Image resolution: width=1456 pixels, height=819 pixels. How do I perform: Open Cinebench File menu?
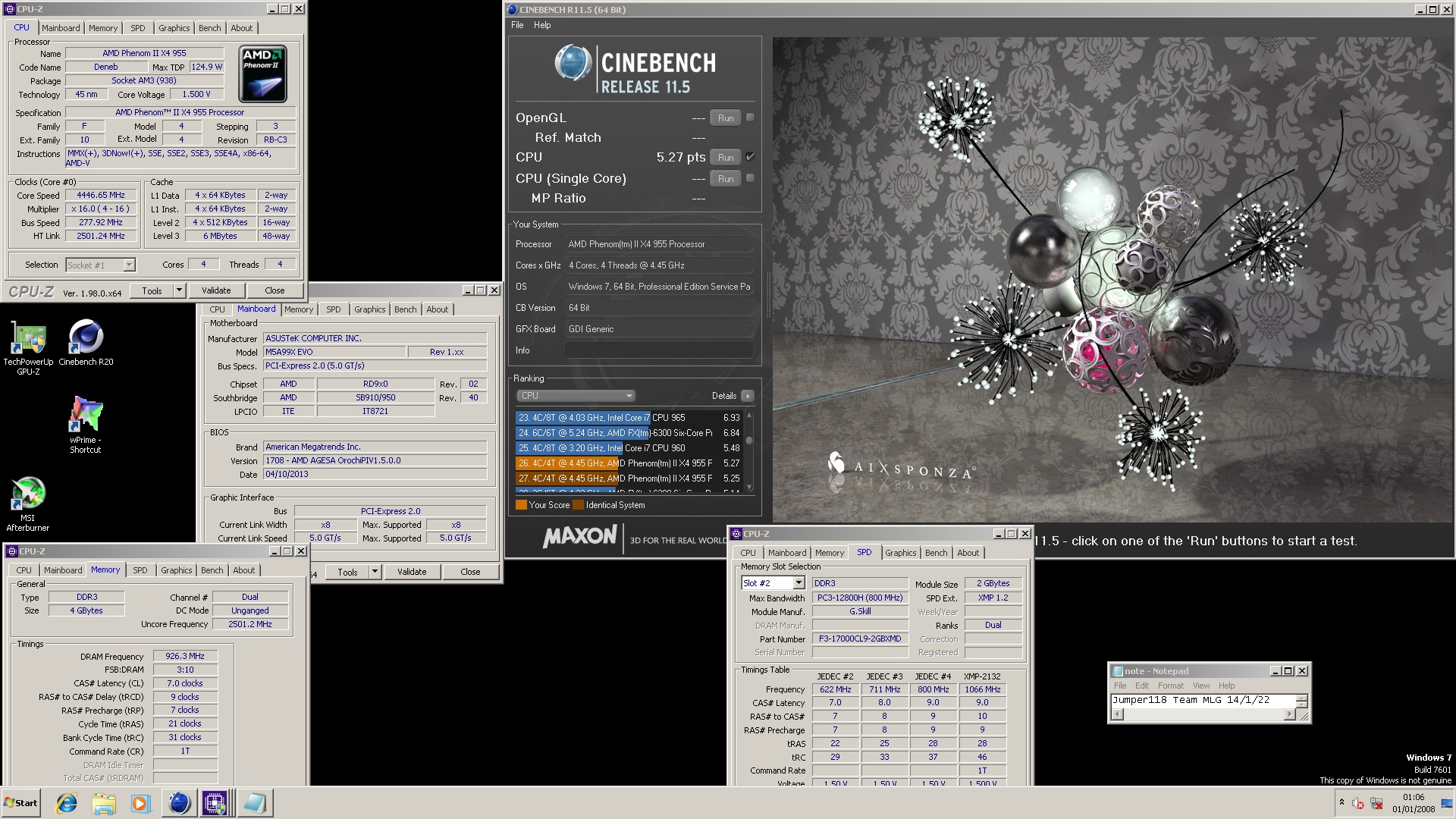[517, 25]
